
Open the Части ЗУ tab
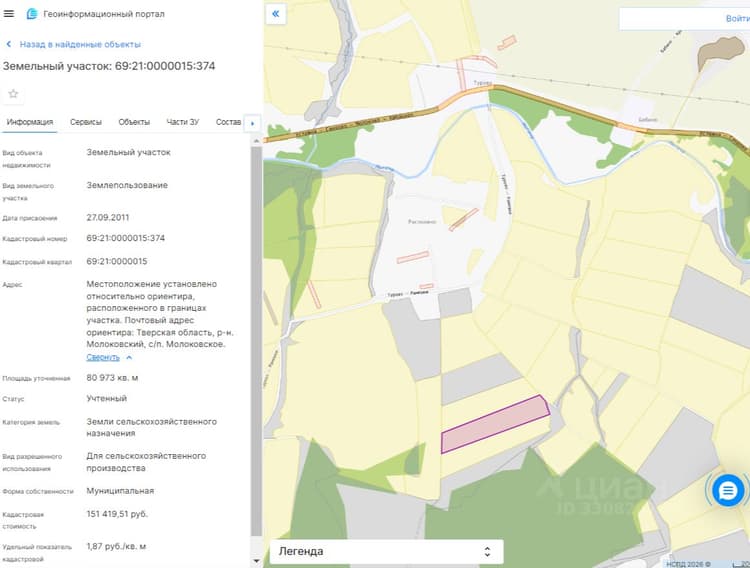point(183,122)
